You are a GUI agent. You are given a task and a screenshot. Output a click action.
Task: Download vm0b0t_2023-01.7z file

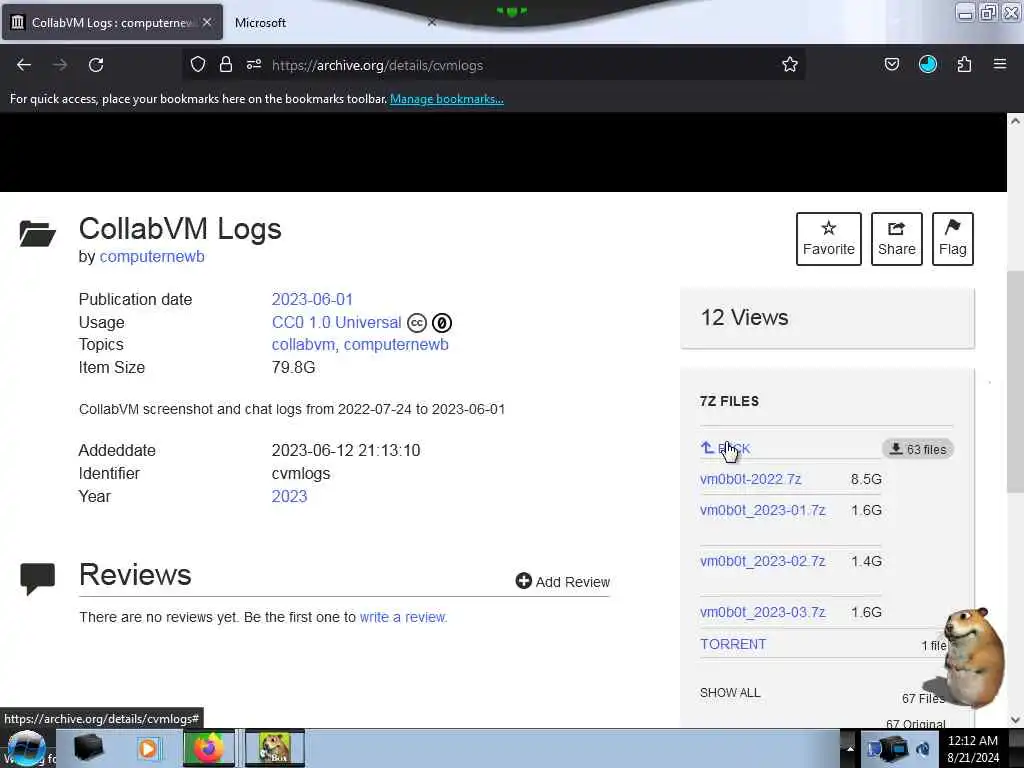tap(763, 510)
